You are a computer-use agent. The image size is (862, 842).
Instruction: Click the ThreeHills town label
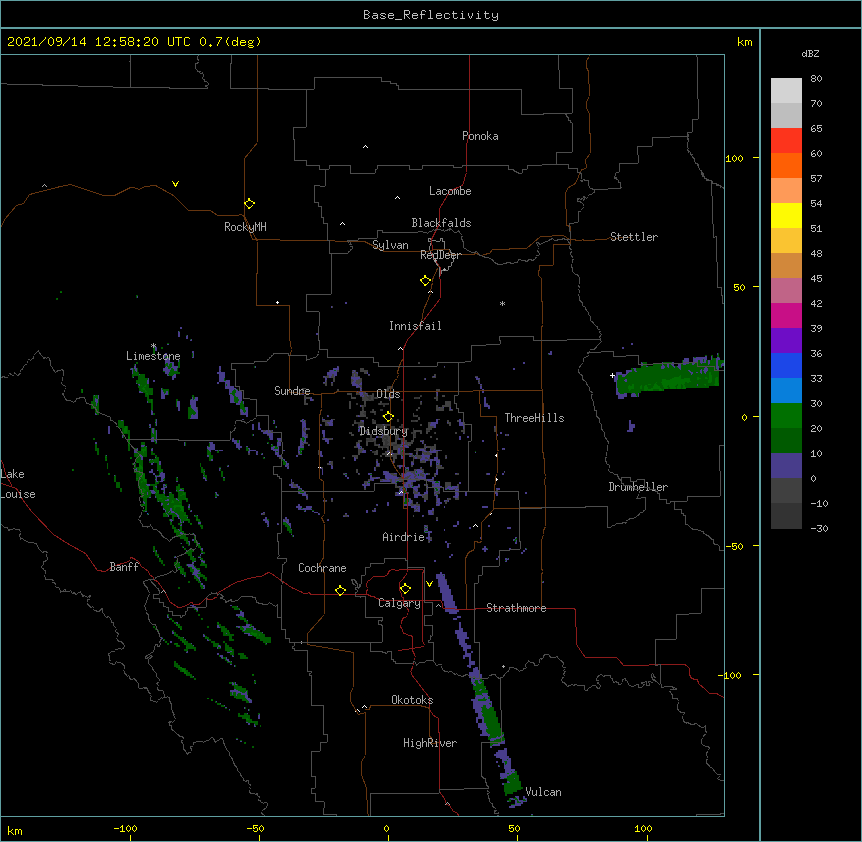tap(534, 418)
